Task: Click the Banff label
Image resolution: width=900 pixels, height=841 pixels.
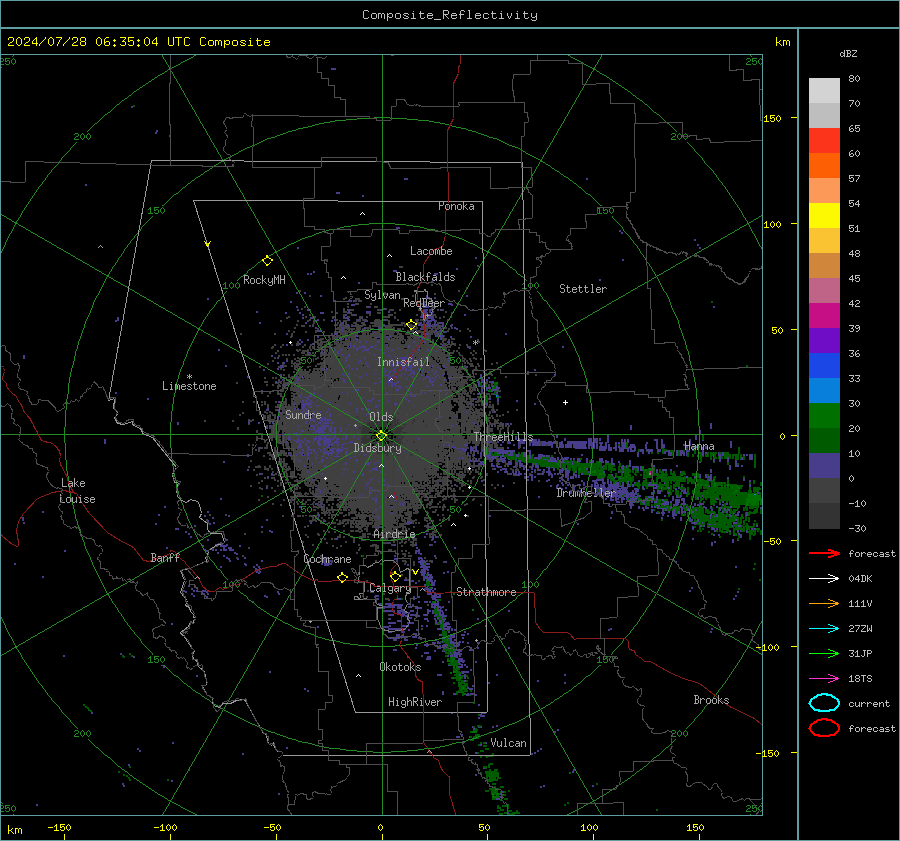Action: (165, 557)
